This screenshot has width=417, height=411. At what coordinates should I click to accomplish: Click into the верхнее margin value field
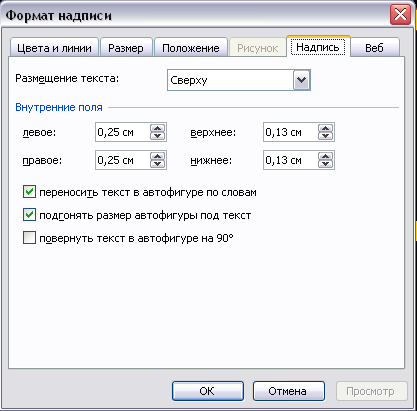coord(291,132)
